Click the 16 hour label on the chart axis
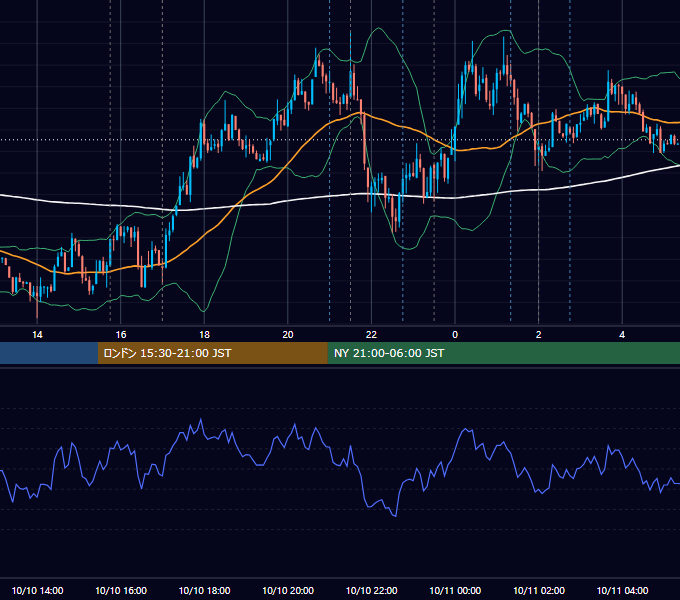680x600 pixels. click(121, 335)
